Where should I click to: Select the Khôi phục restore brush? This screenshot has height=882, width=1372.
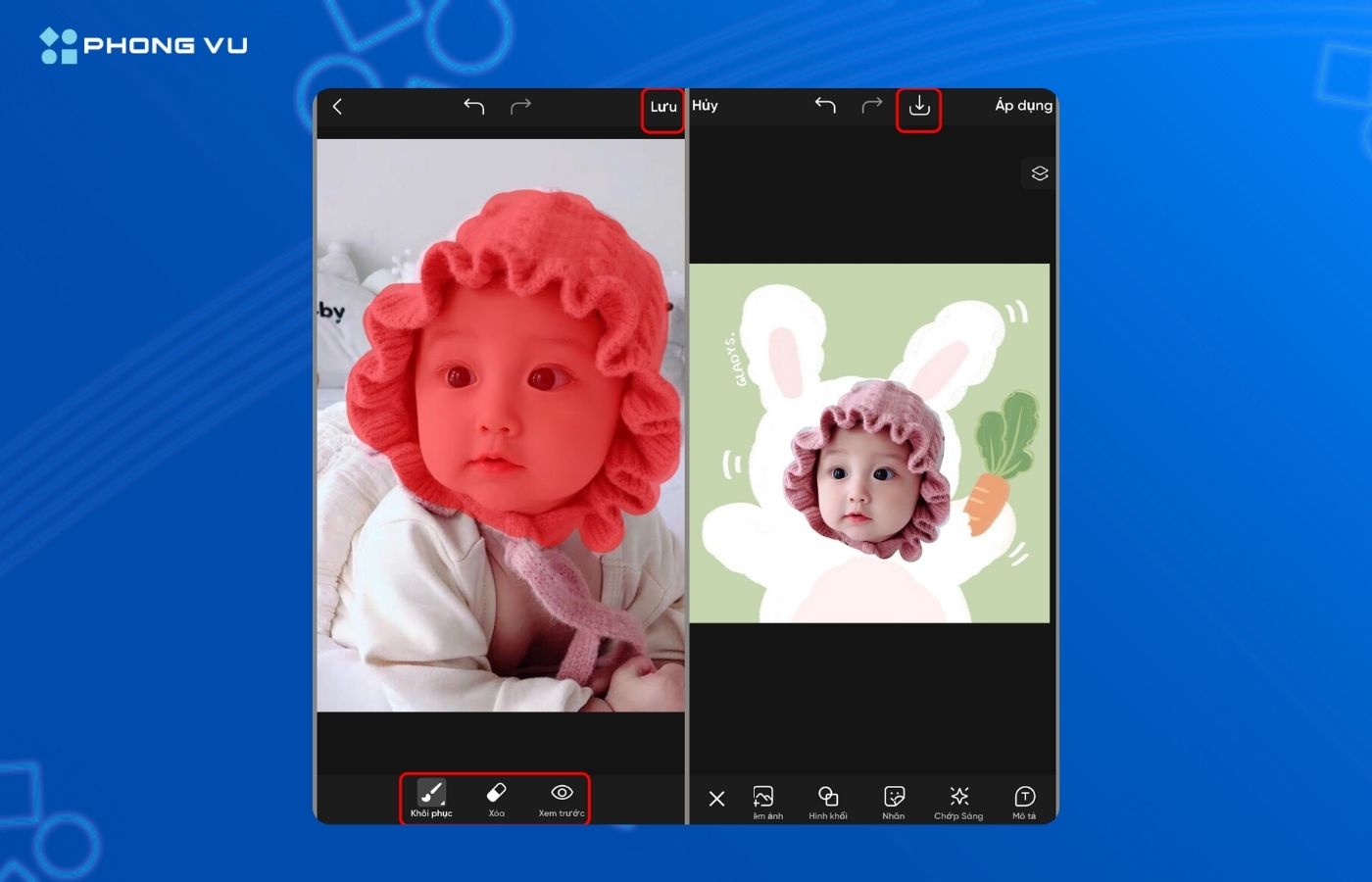(x=431, y=798)
